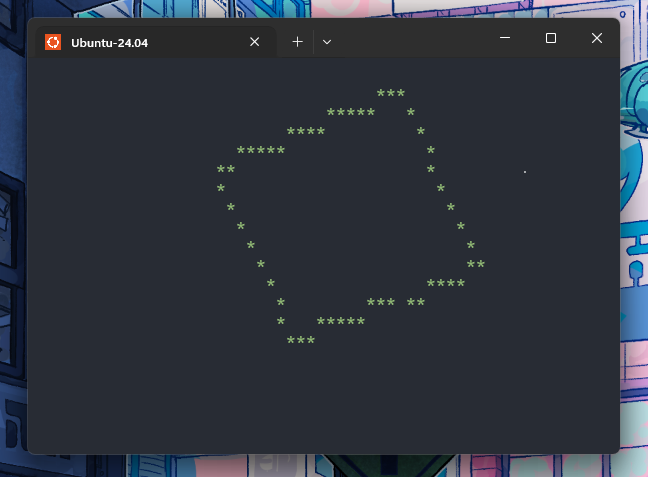Maximize the terminal window
The width and height of the screenshot is (648, 477).
coord(551,38)
